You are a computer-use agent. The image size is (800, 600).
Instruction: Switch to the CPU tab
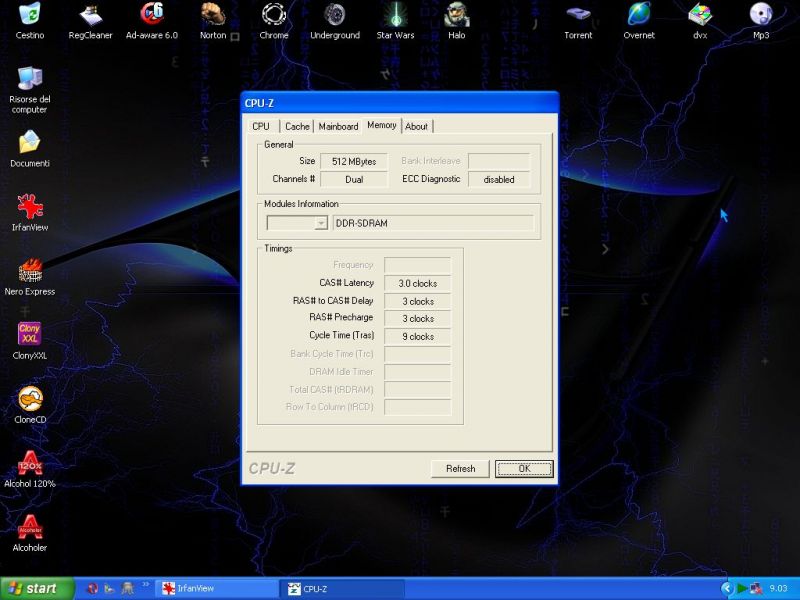point(261,126)
